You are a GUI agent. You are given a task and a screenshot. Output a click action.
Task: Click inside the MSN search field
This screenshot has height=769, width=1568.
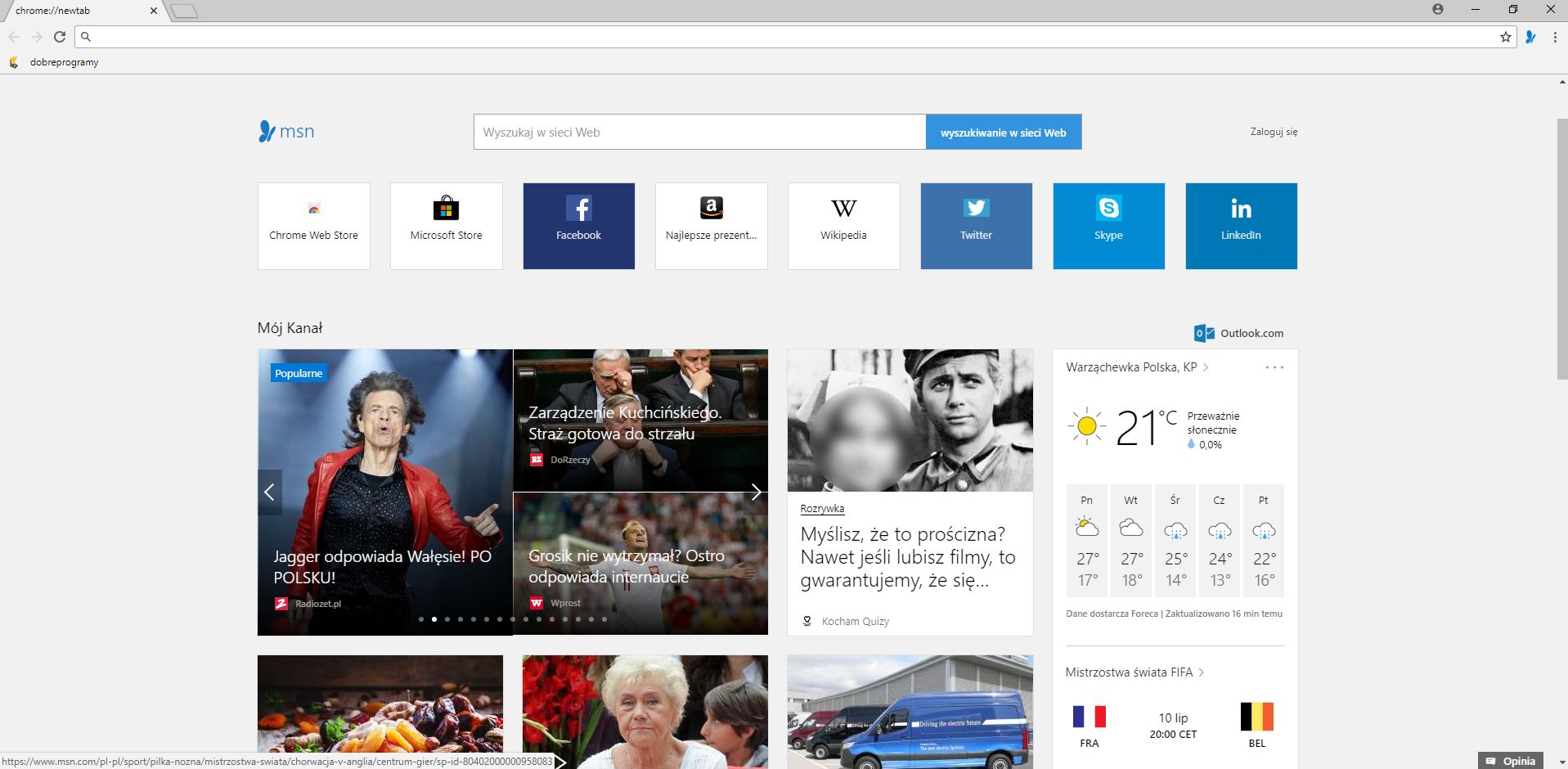699,132
